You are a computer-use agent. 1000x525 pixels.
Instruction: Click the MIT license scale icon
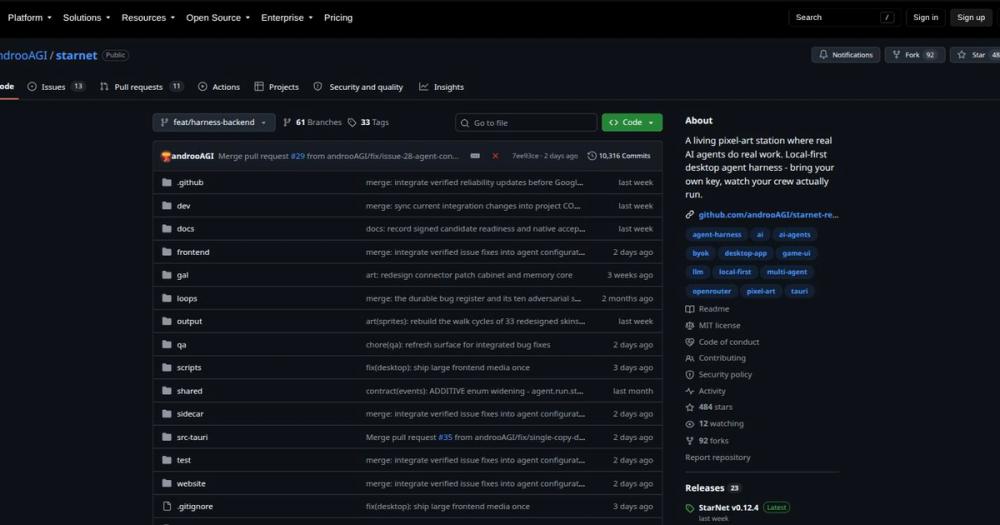pyautogui.click(x=689, y=325)
